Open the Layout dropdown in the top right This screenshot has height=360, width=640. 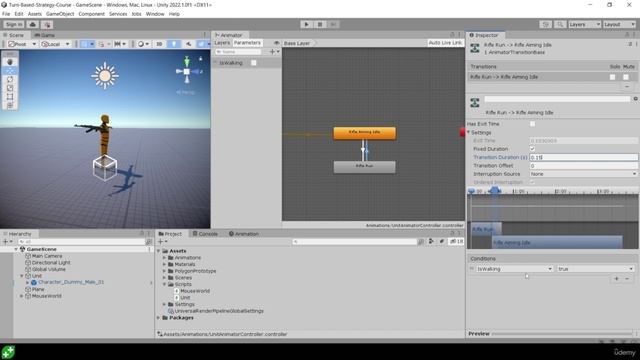pos(620,24)
